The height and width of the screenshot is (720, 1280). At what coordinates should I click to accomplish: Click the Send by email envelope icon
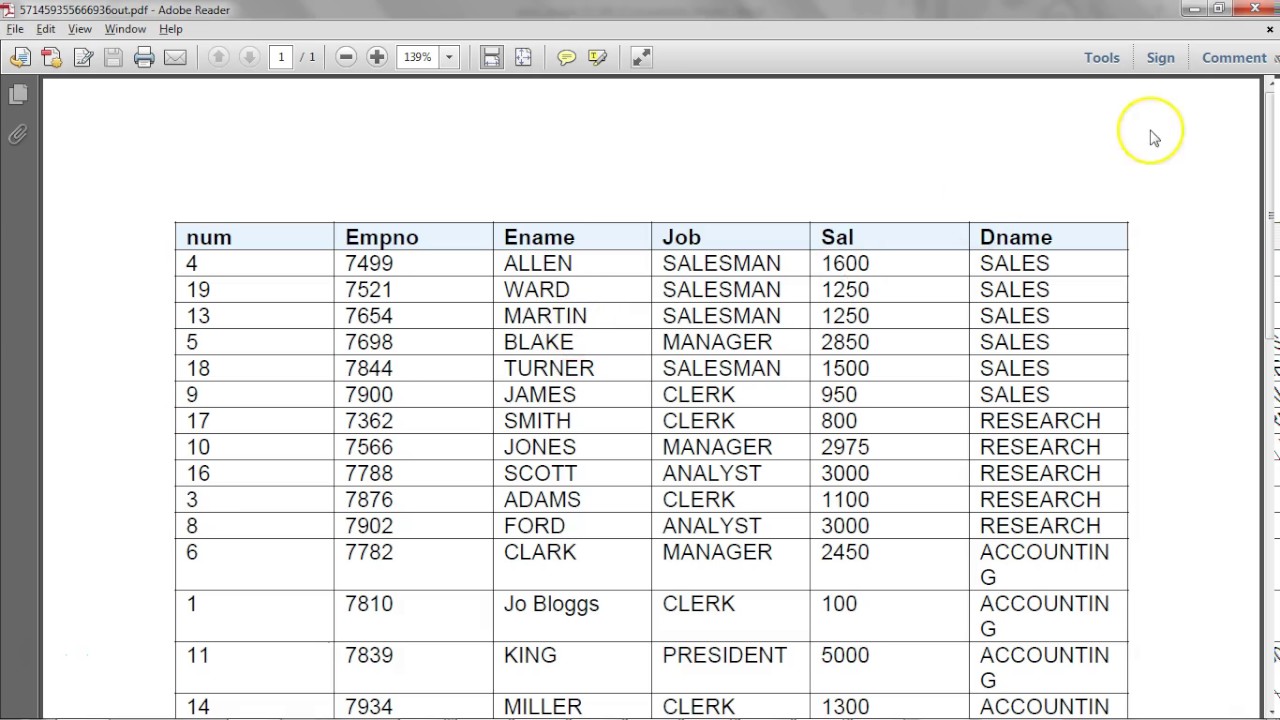pos(175,58)
